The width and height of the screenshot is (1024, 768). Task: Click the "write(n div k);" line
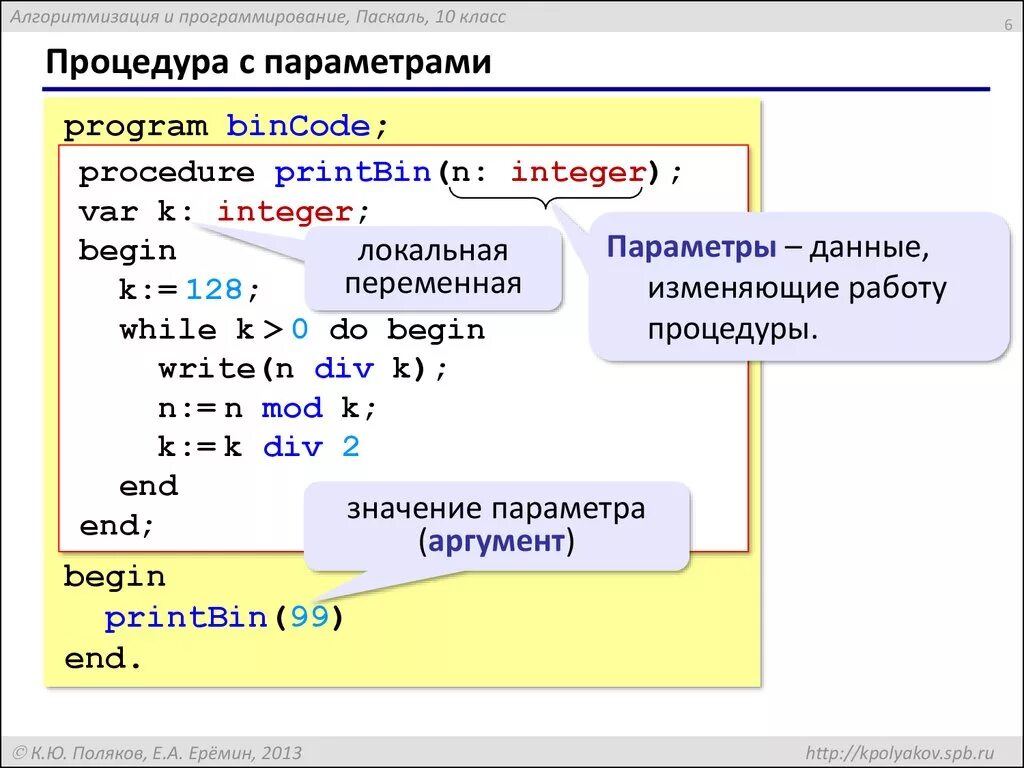tap(303, 369)
